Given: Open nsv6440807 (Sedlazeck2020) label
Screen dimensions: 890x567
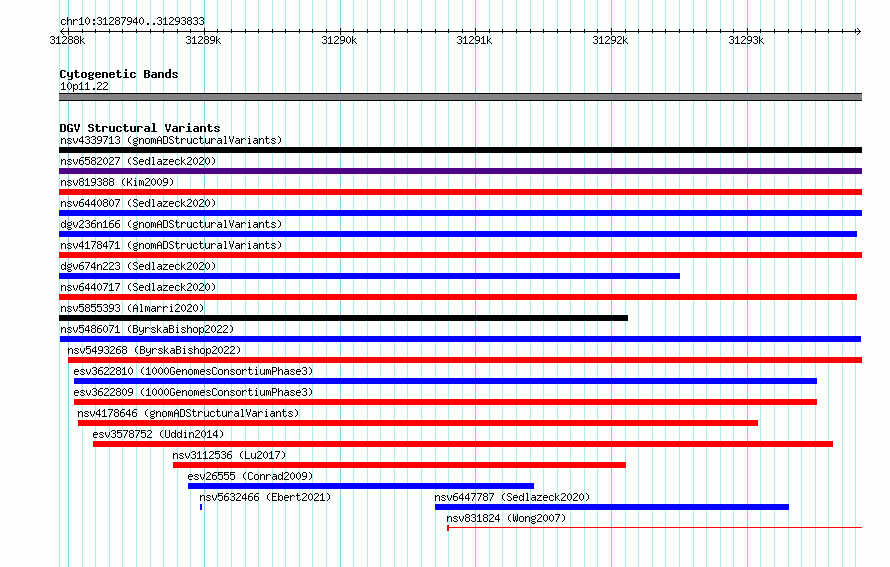Looking at the screenshot, I should [138, 203].
